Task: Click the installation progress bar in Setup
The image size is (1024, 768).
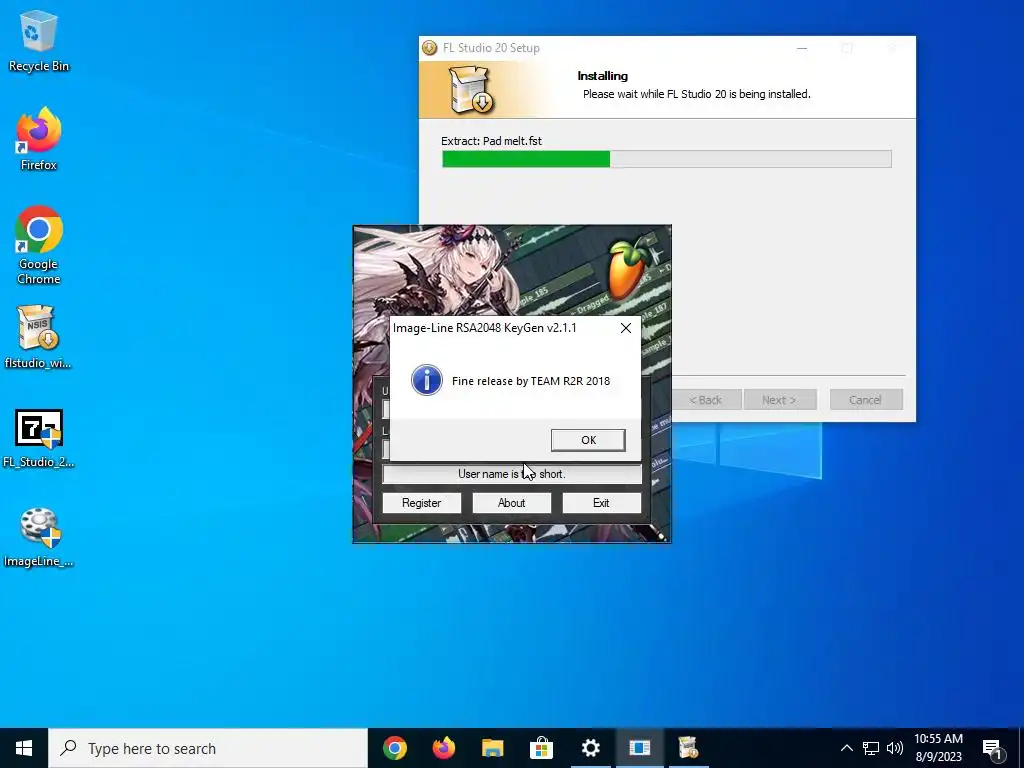Action: pyautogui.click(x=667, y=159)
